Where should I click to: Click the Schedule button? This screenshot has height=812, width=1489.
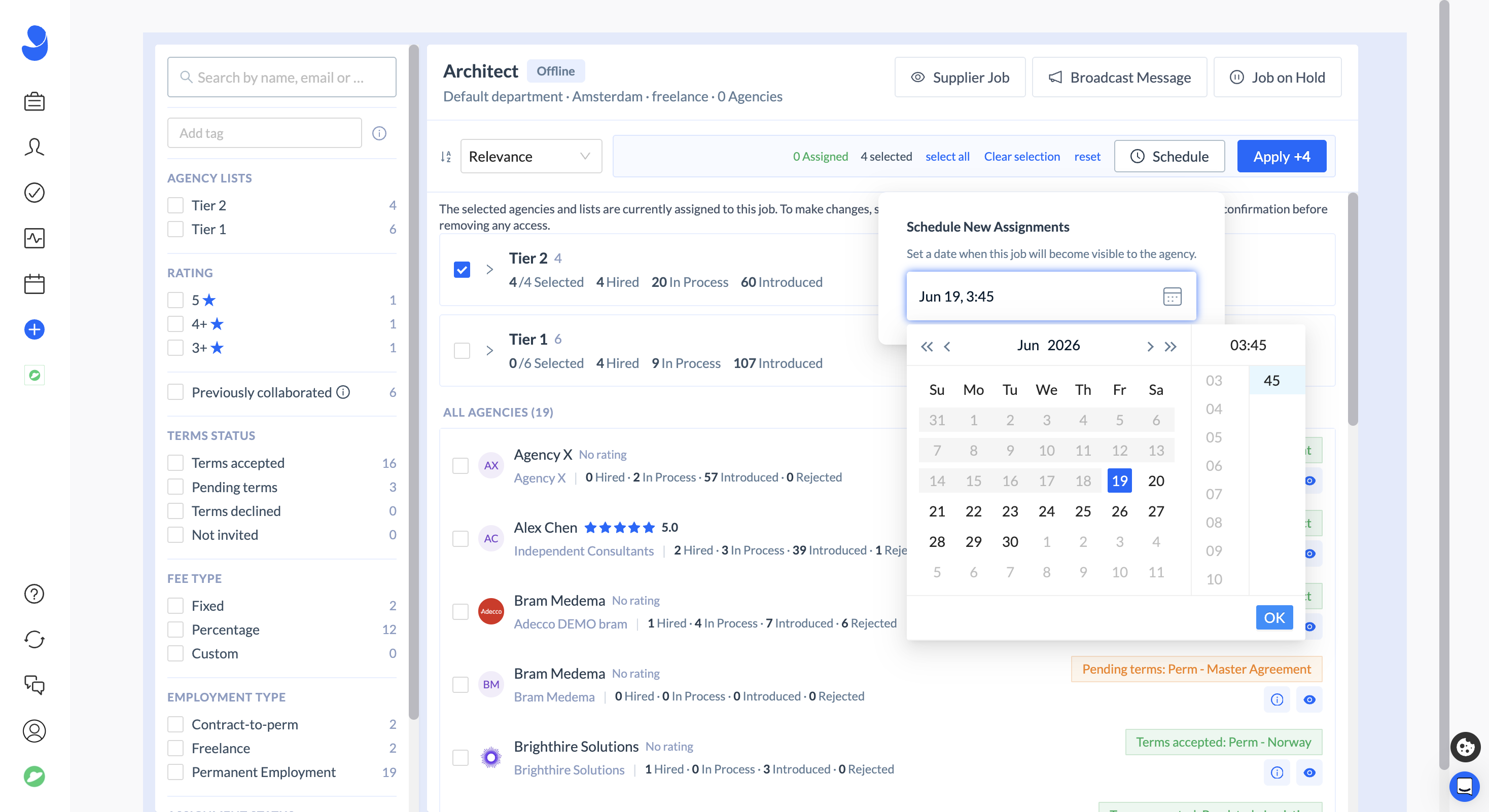(x=1169, y=157)
